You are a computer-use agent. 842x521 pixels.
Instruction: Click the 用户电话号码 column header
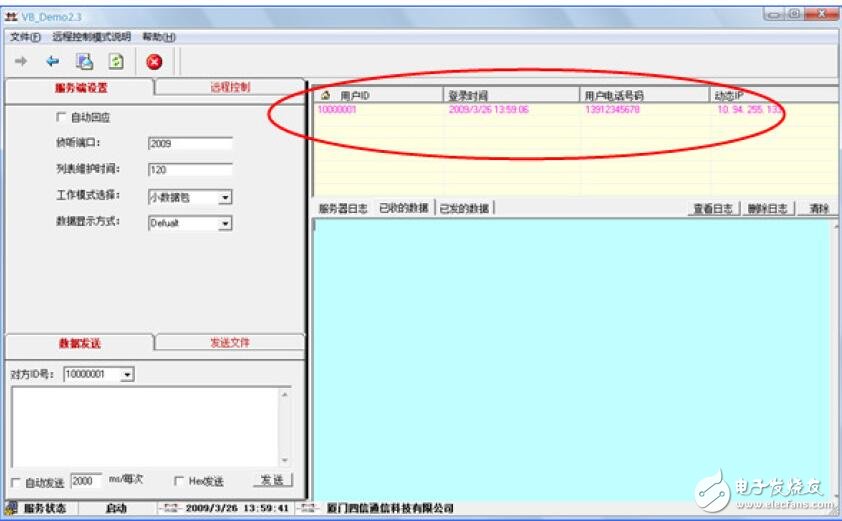644,96
